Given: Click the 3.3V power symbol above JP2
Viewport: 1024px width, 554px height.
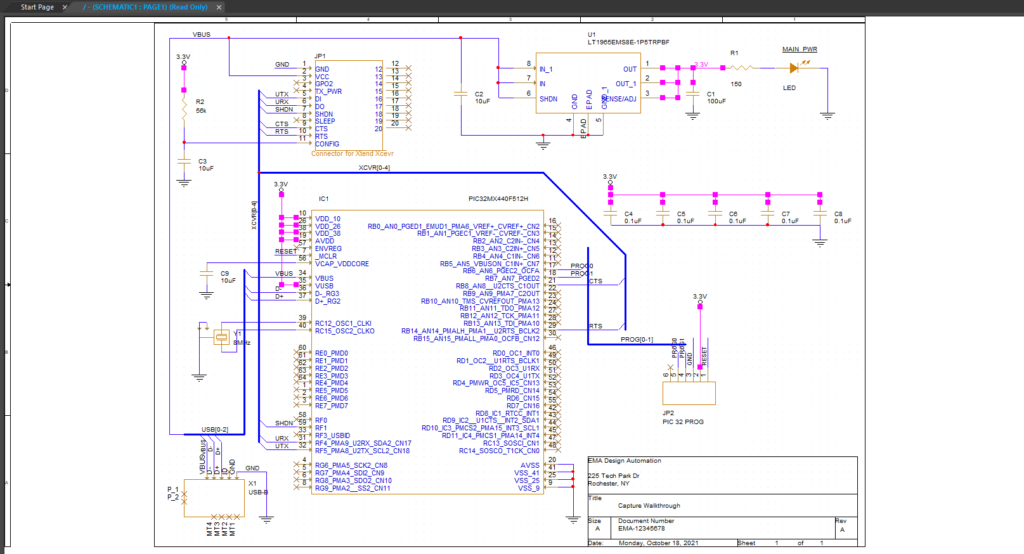Looking at the screenshot, I should (x=700, y=299).
